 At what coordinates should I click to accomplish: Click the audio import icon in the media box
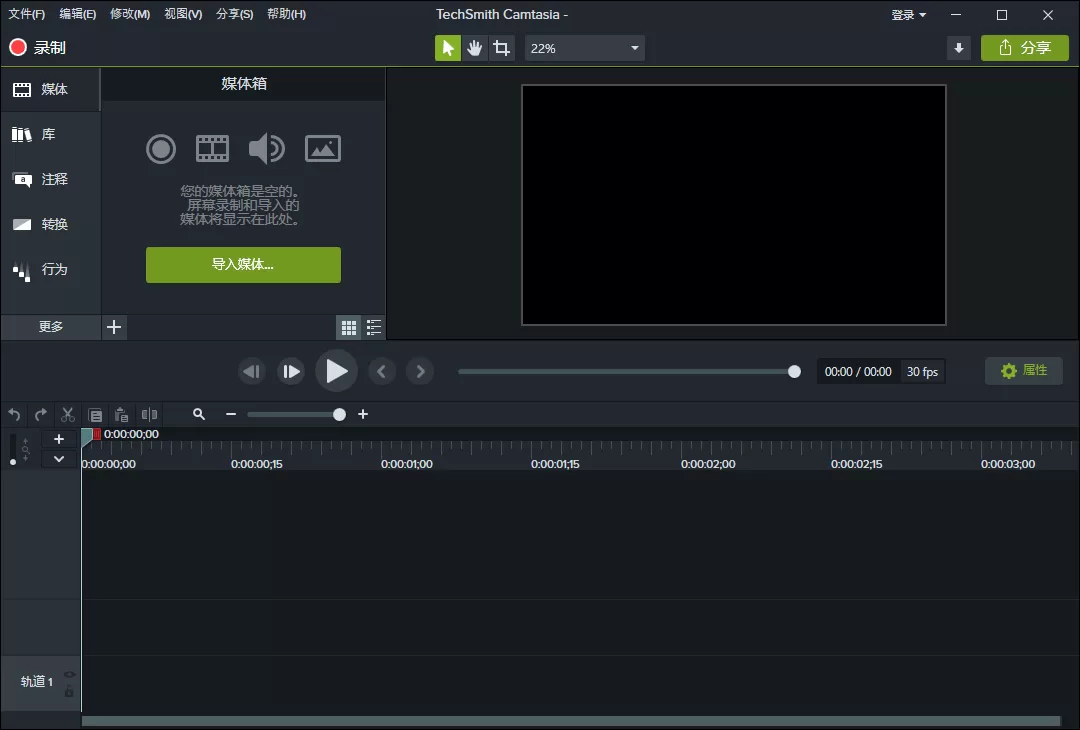pos(268,148)
